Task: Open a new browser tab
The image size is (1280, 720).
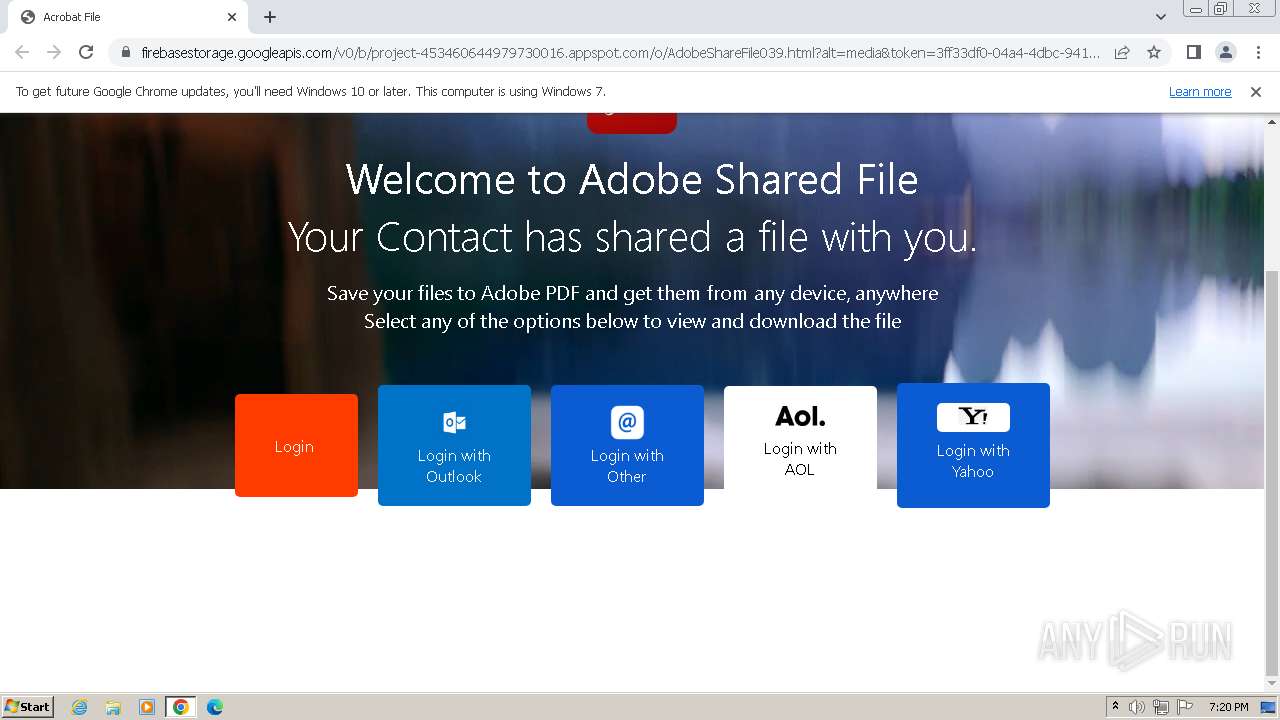Action: point(270,17)
